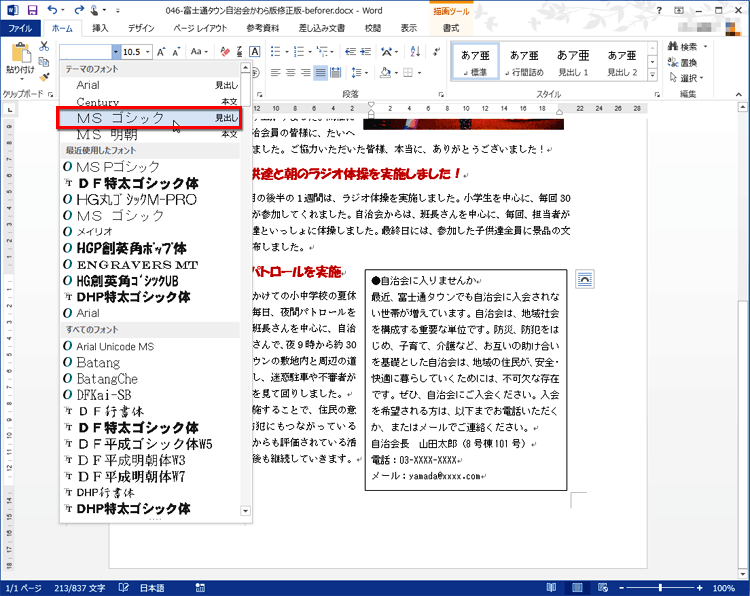Align text to the right
The image size is (750, 596).
click(x=306, y=73)
